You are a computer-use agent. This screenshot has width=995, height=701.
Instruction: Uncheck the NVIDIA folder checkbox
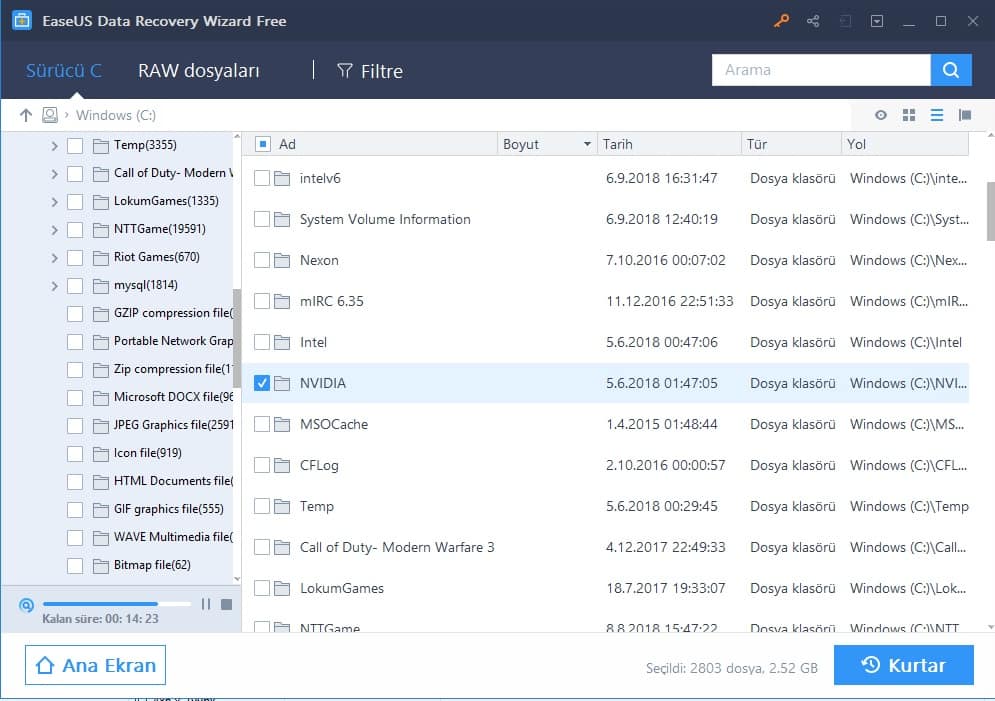click(262, 383)
